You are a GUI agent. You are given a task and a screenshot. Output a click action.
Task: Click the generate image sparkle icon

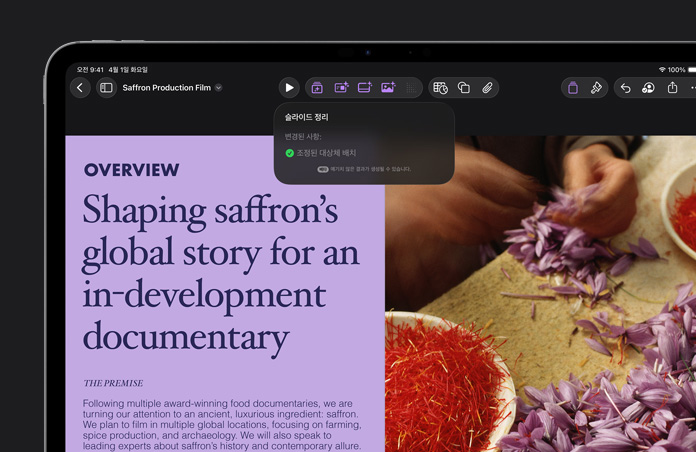point(388,88)
